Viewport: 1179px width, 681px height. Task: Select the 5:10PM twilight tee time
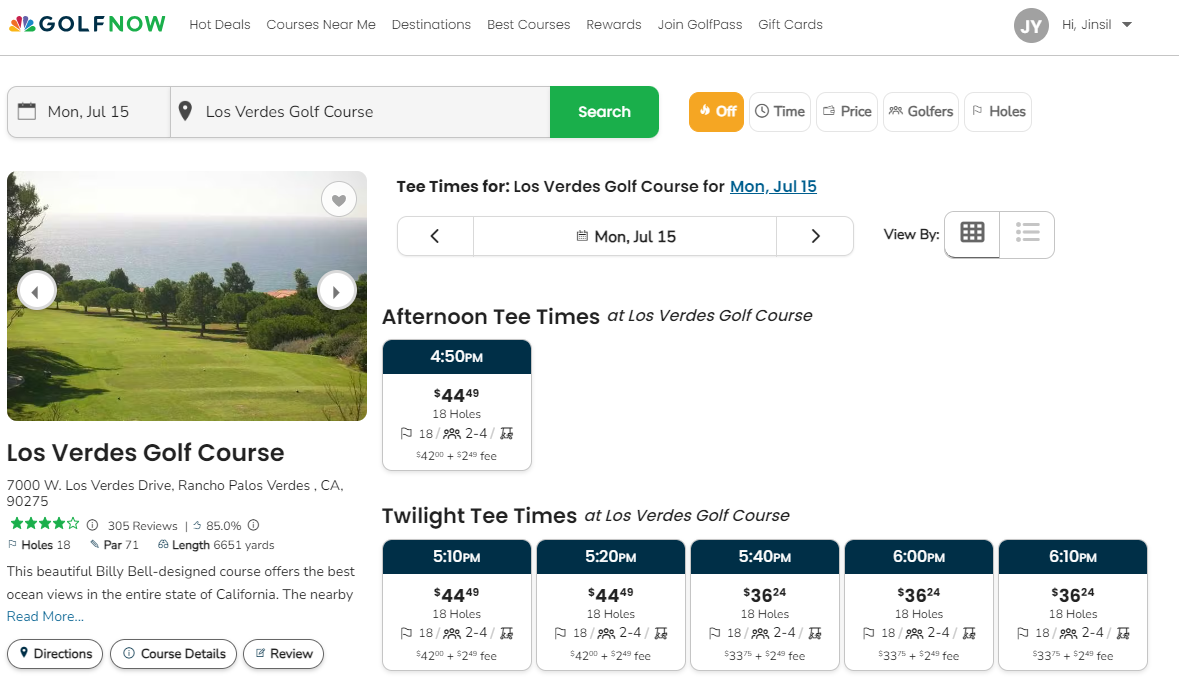[457, 605]
